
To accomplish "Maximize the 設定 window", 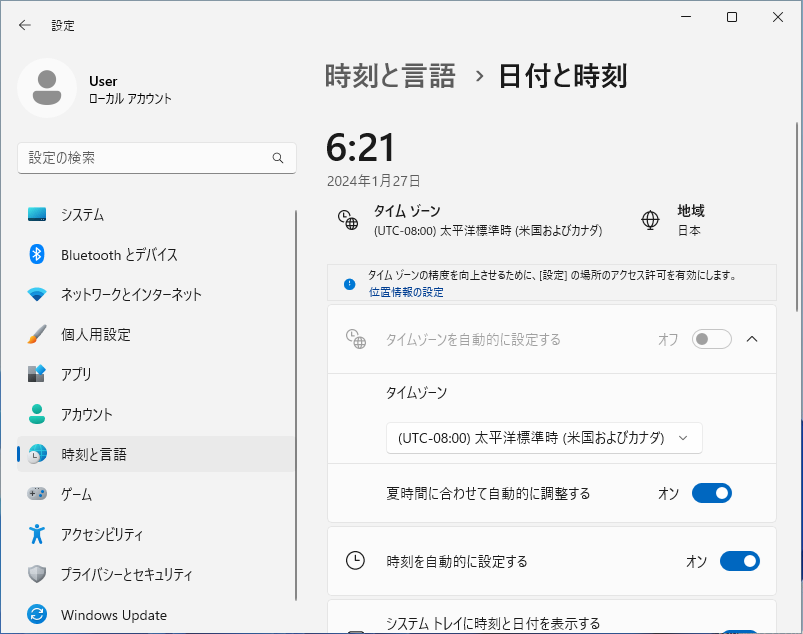I will (x=732, y=17).
